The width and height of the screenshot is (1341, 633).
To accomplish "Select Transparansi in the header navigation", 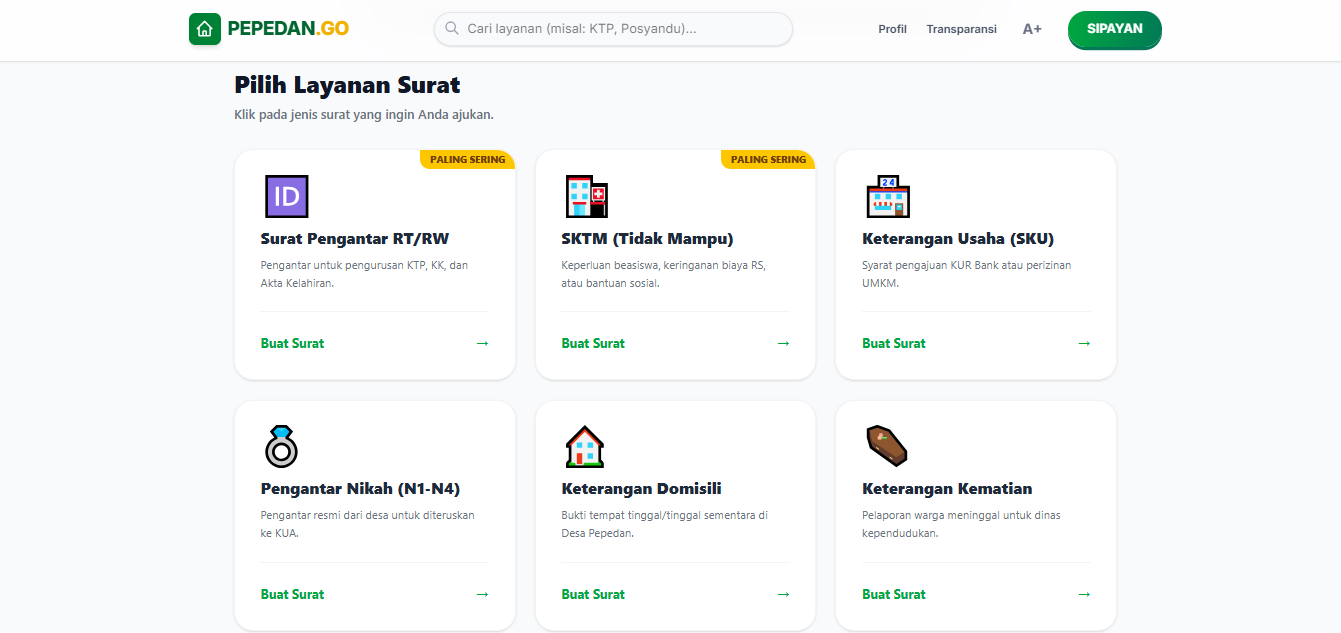I will coord(961,29).
